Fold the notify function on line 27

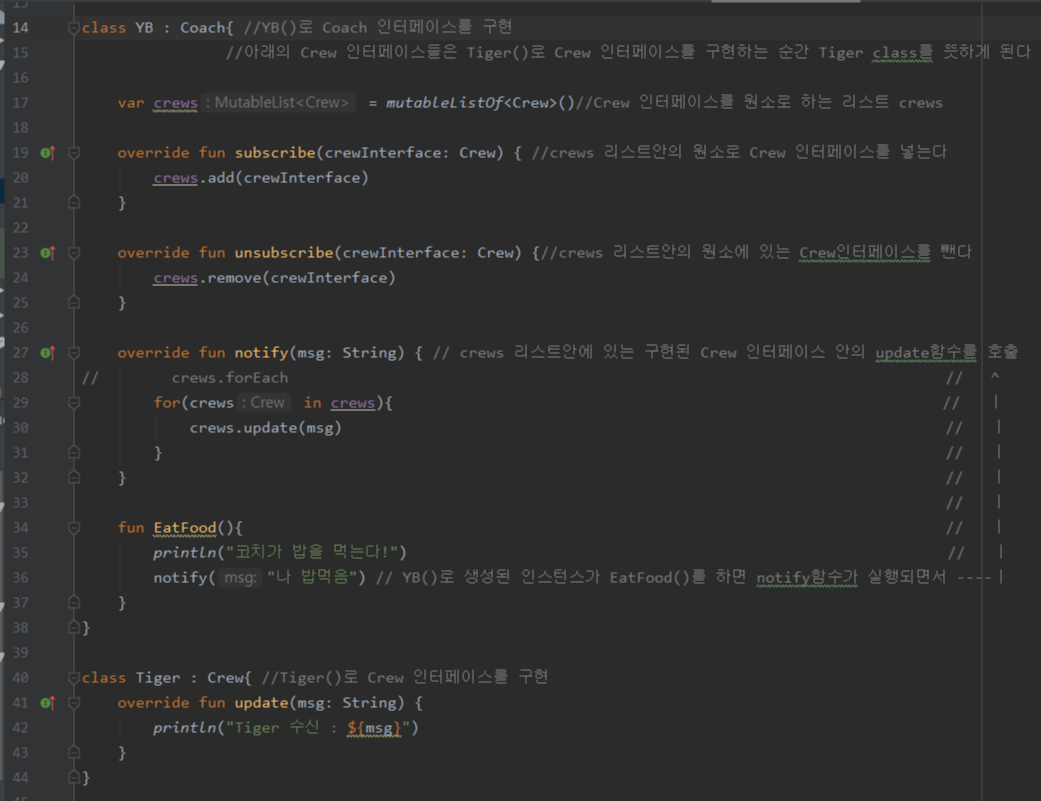(x=74, y=352)
